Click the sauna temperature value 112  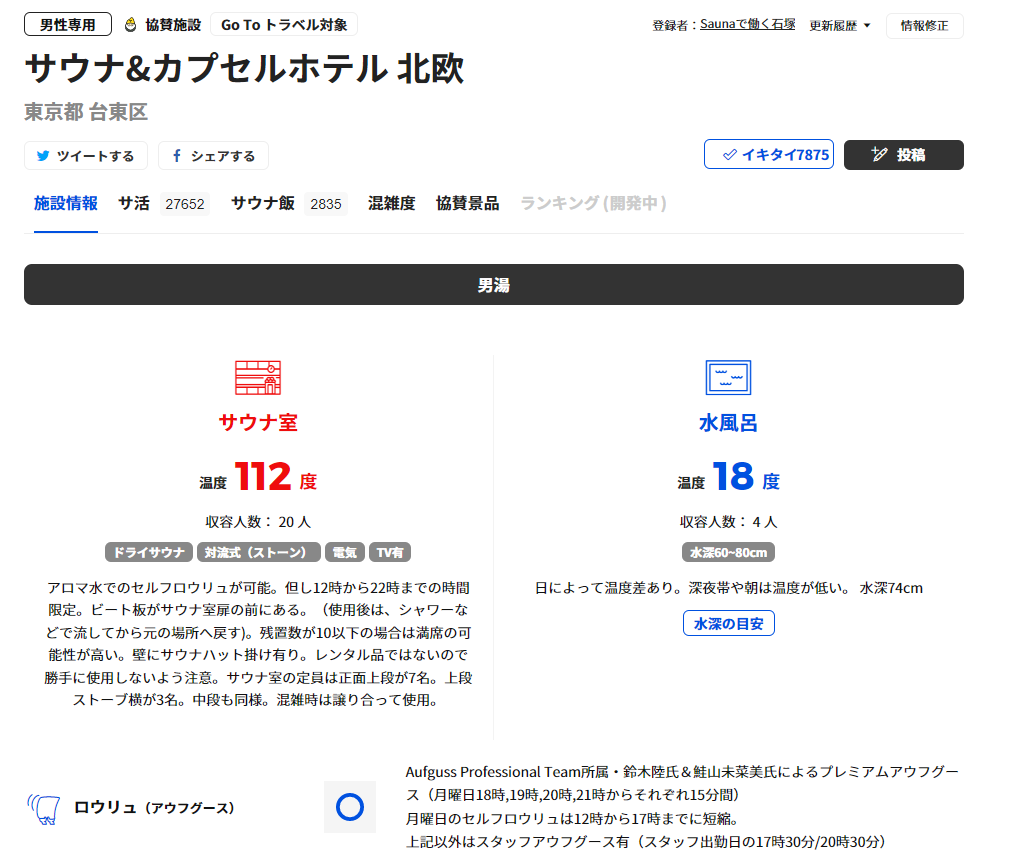pos(263,477)
